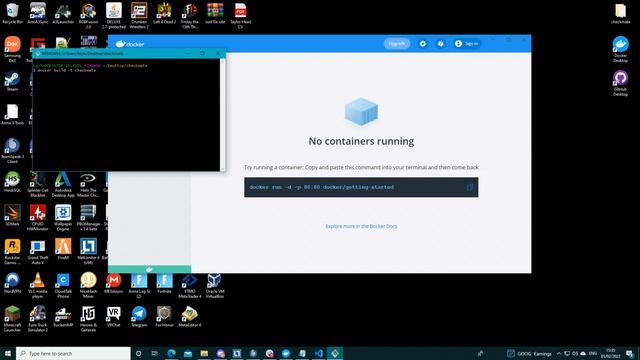Launch Steam from the desktop

(12, 81)
